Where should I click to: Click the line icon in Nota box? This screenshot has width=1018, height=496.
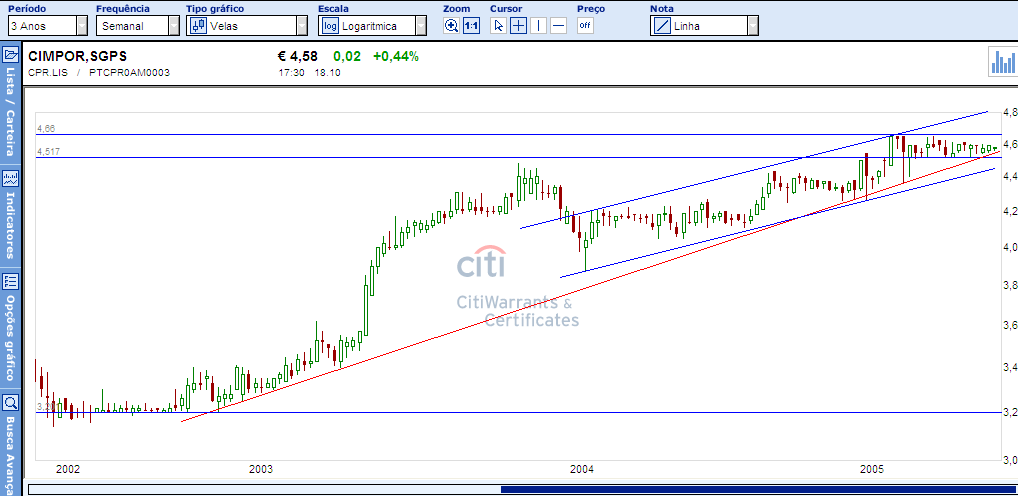(662, 26)
